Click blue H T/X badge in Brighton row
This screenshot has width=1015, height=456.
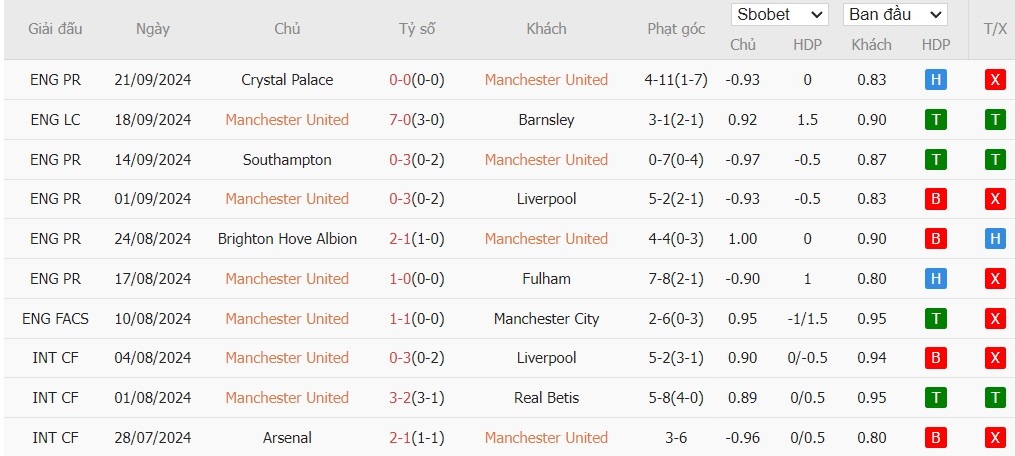click(995, 239)
